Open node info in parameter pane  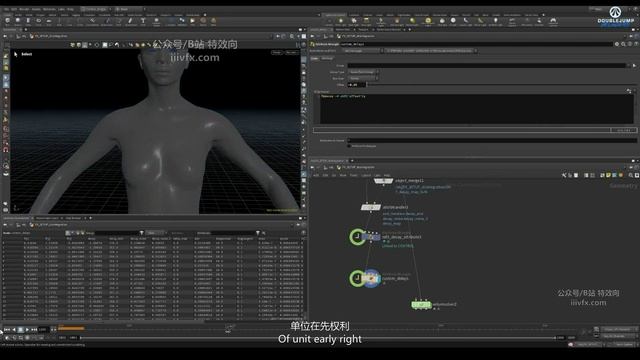pos(630,44)
